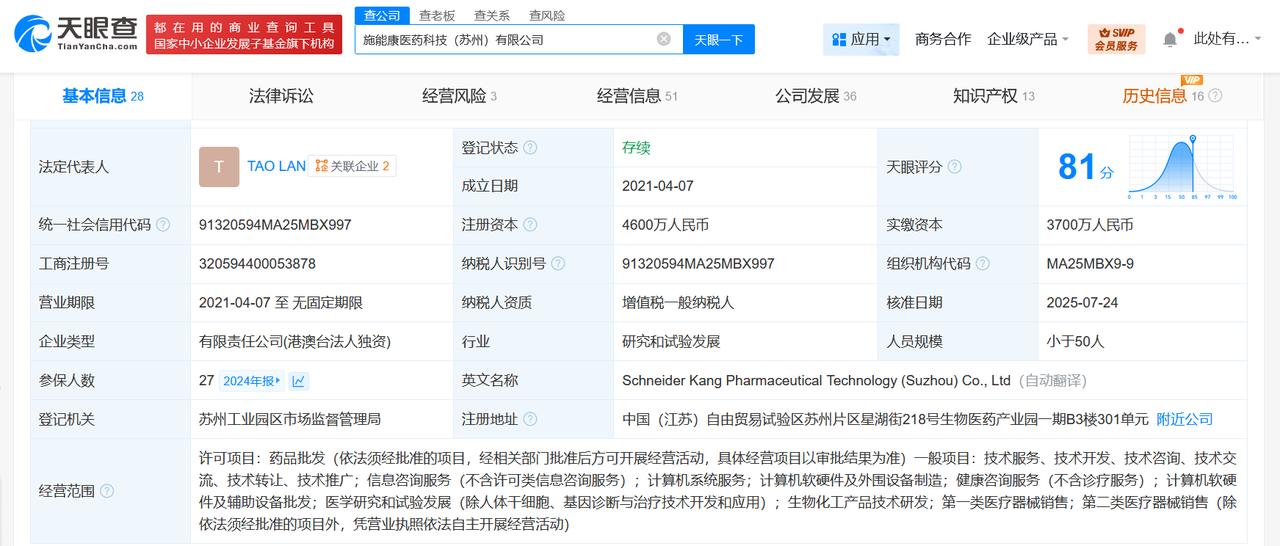Click taxpayer qualification 增值税一般纳税人
Viewport: 1280px width, 546px height.
click(678, 303)
